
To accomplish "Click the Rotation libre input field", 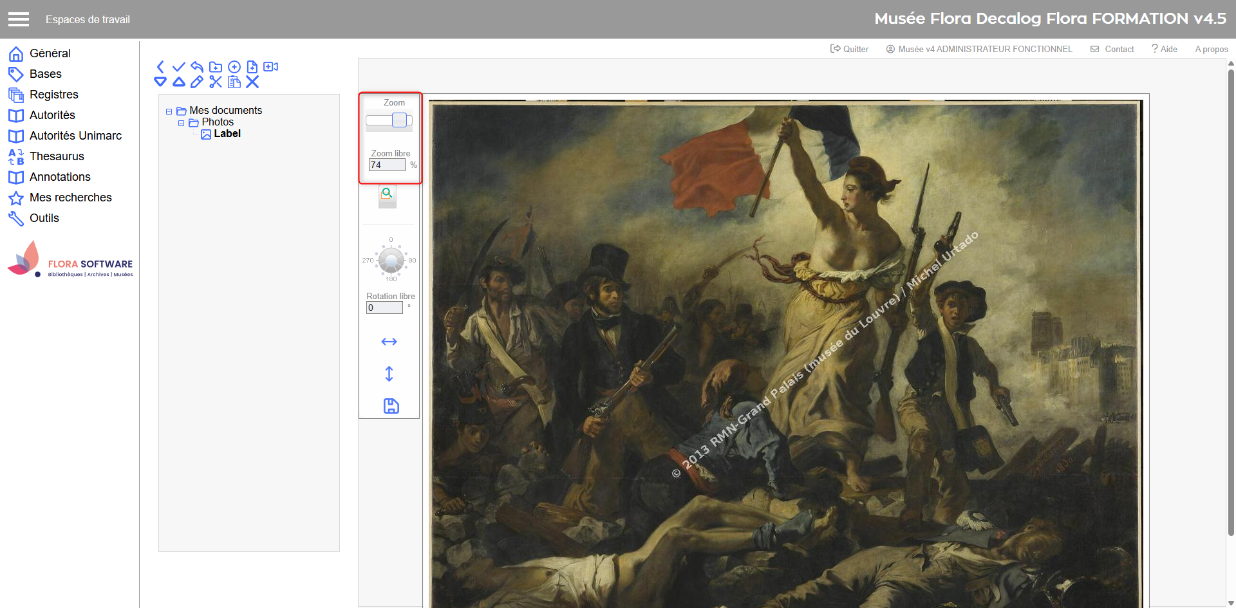I will (x=384, y=308).
